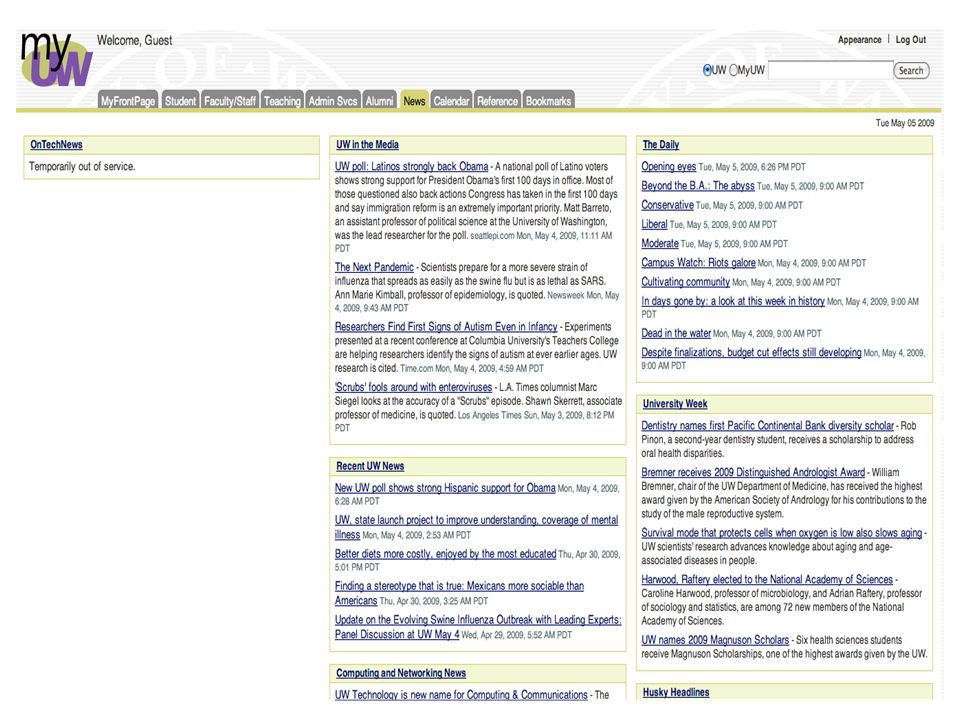
Task: Open 'New UW poll shows strong Hispanic support' link
Action: 445,488
